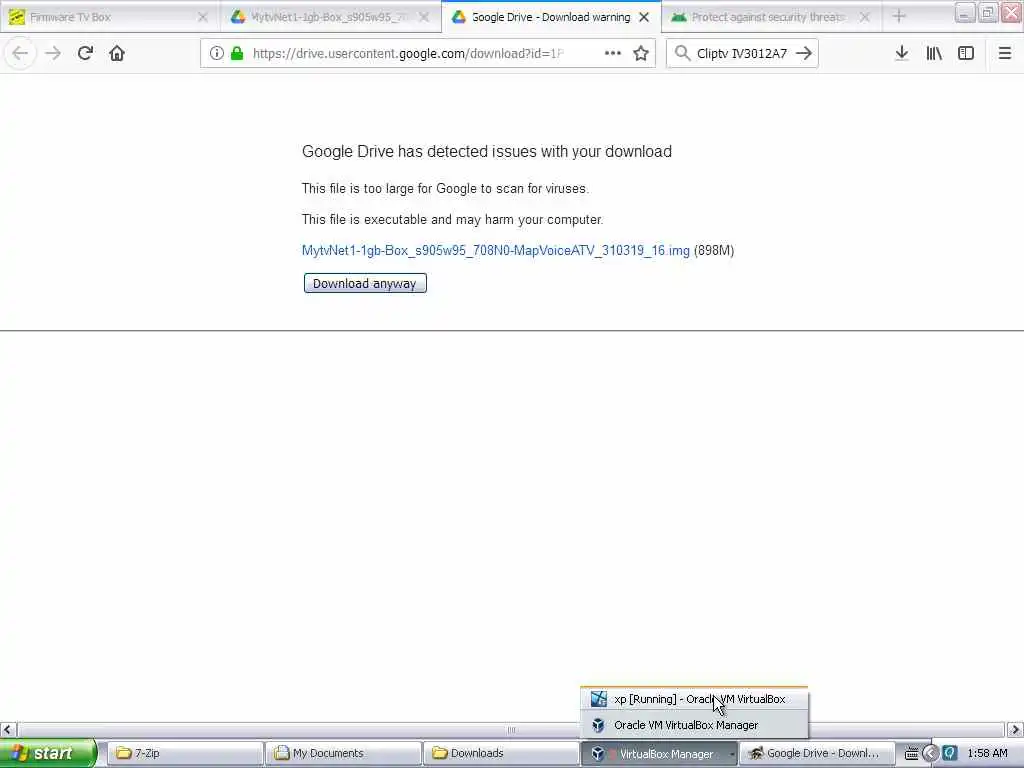
Task: Click the Google Drive has detected issues heading
Action: point(487,152)
